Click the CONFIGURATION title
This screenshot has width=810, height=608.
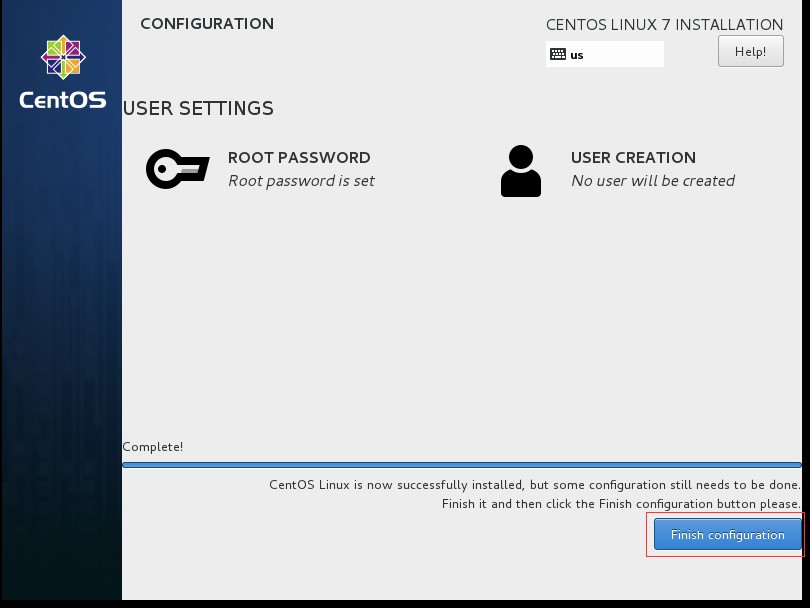pos(207,24)
